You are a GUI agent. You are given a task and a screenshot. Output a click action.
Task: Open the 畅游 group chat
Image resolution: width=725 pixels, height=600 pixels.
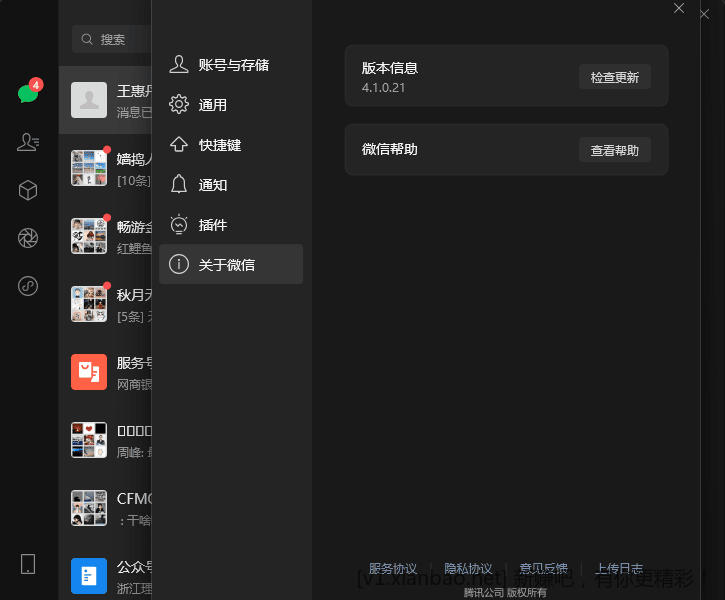tap(105, 236)
